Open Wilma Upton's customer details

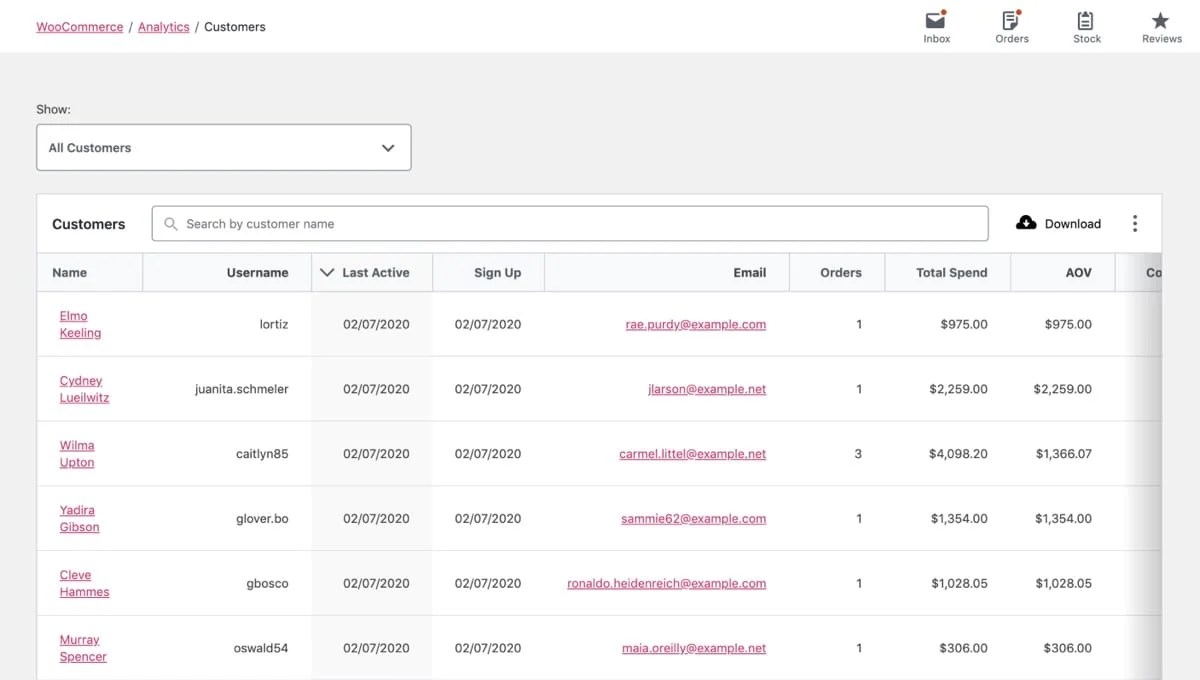click(x=77, y=453)
